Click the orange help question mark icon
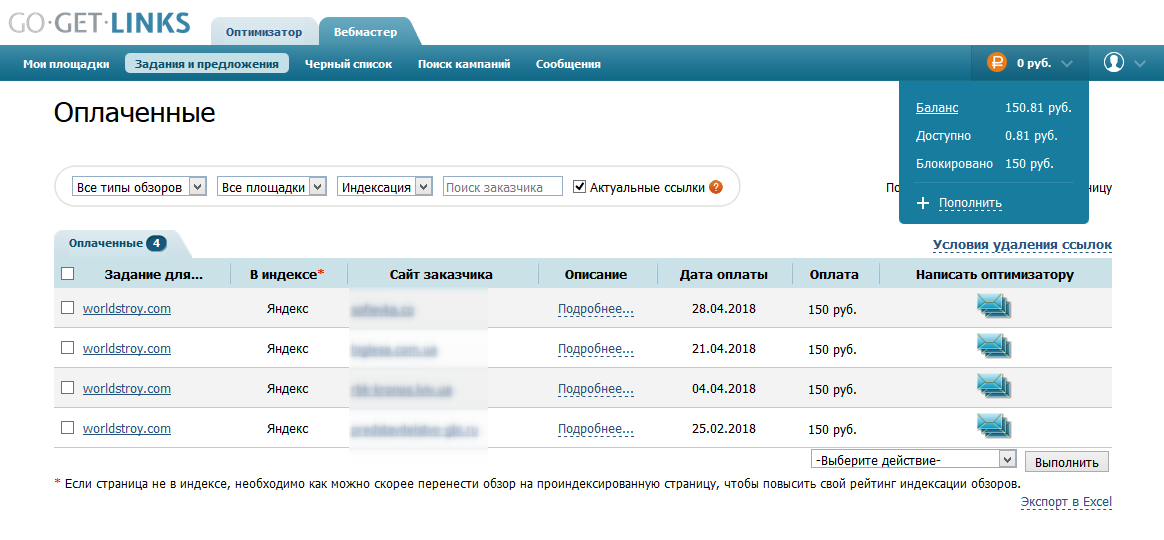This screenshot has height=540, width=1164. 715,187
